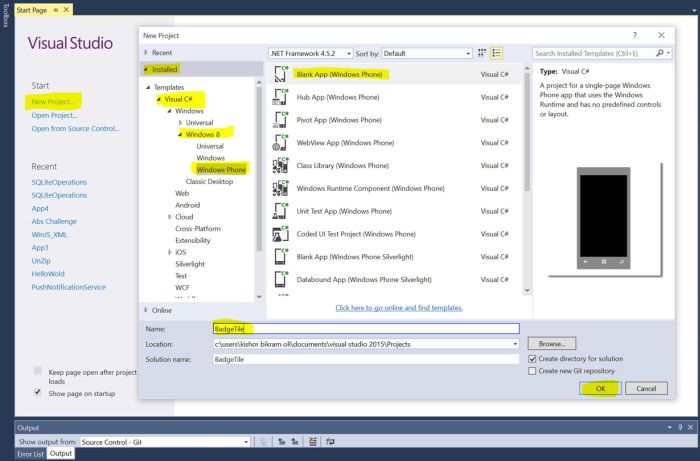Choose Databound App Silverlight template icon
This screenshot has width=700, height=461.
(280, 279)
